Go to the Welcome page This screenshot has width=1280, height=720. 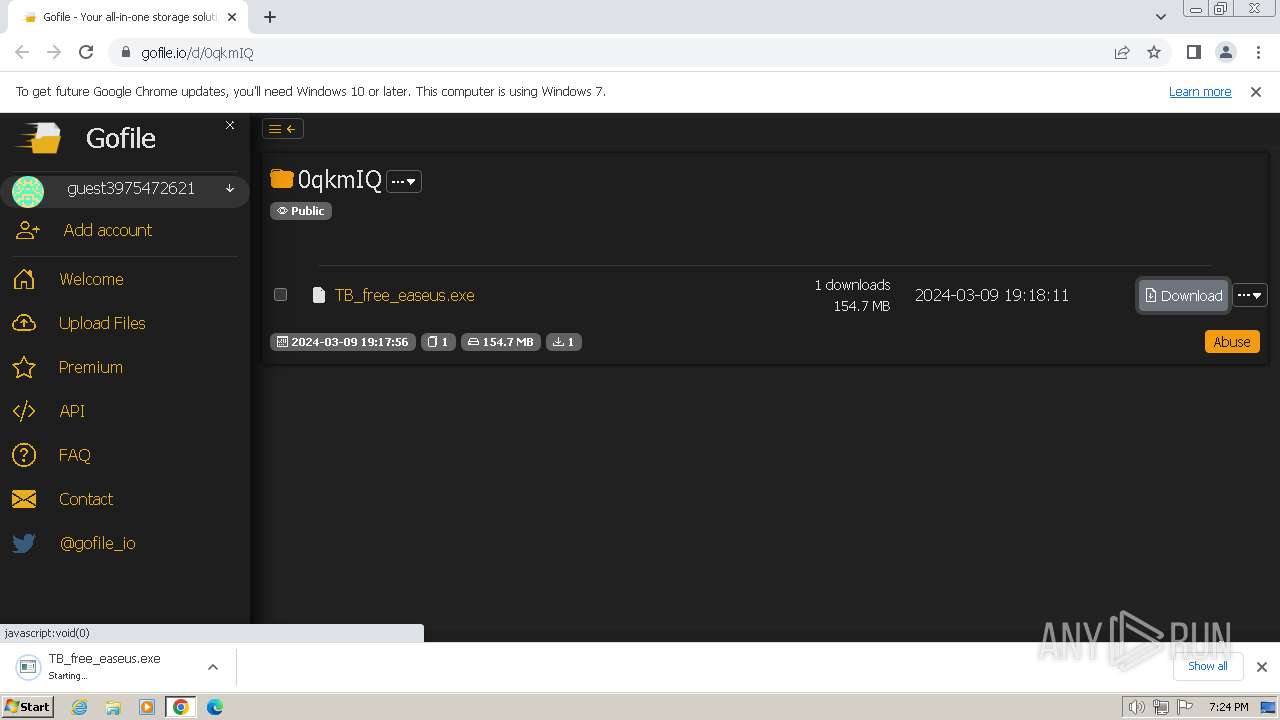point(91,279)
